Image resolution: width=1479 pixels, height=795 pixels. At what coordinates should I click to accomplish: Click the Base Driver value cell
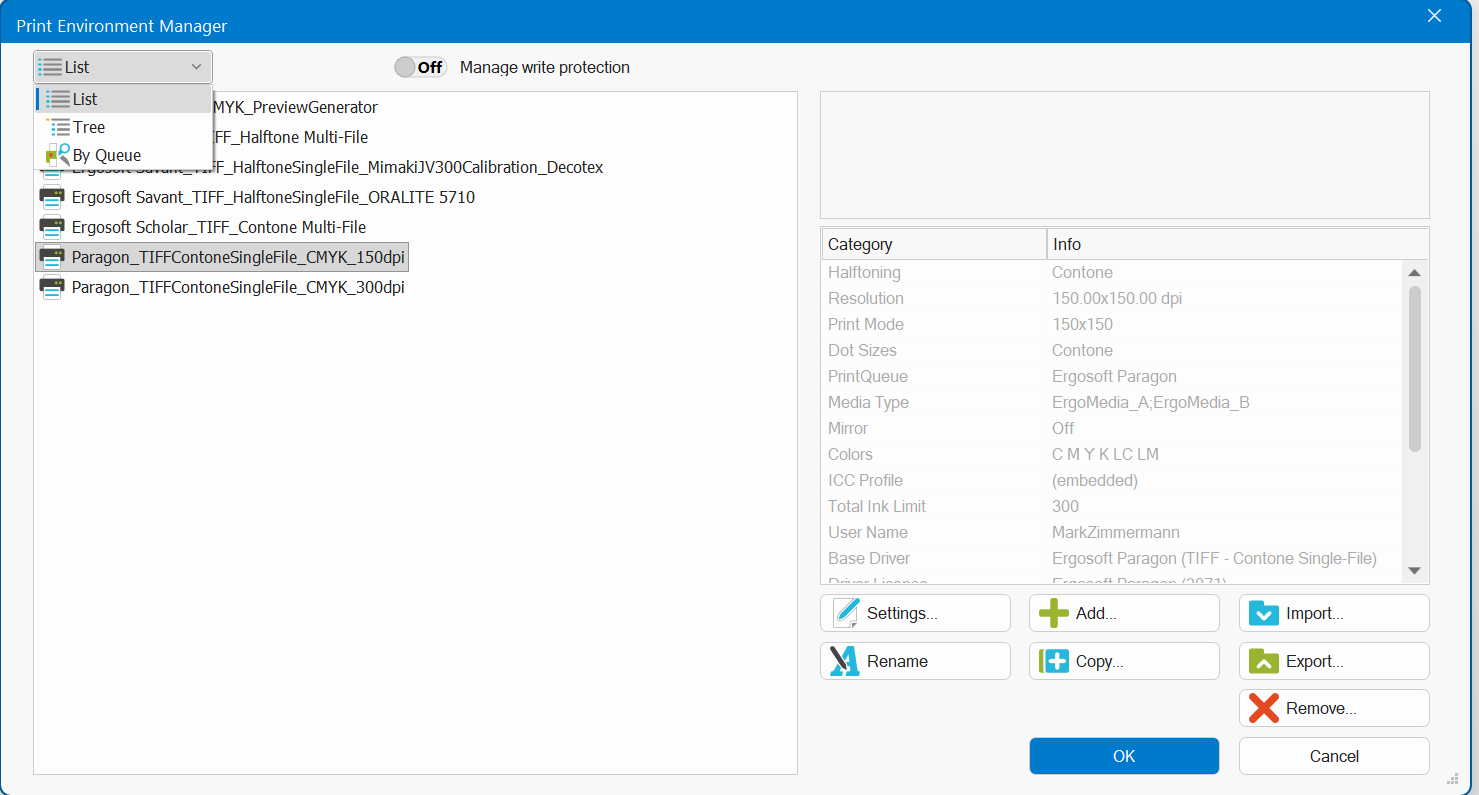1214,558
